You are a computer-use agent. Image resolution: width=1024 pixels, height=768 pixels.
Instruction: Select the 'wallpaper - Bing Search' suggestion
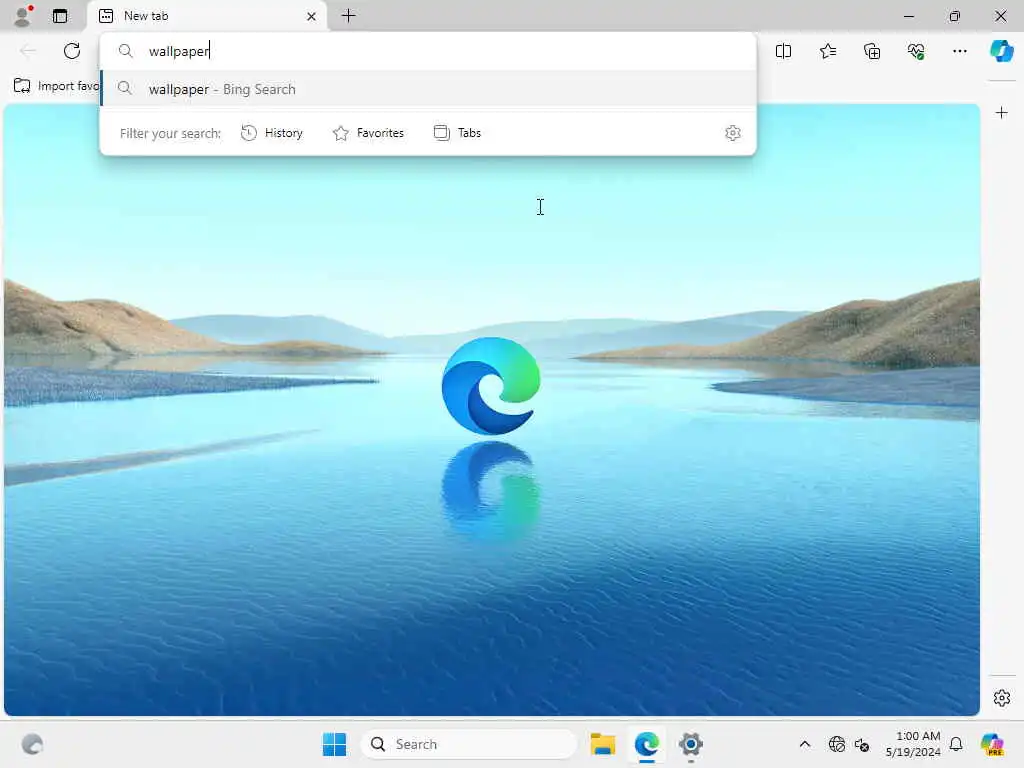[428, 89]
